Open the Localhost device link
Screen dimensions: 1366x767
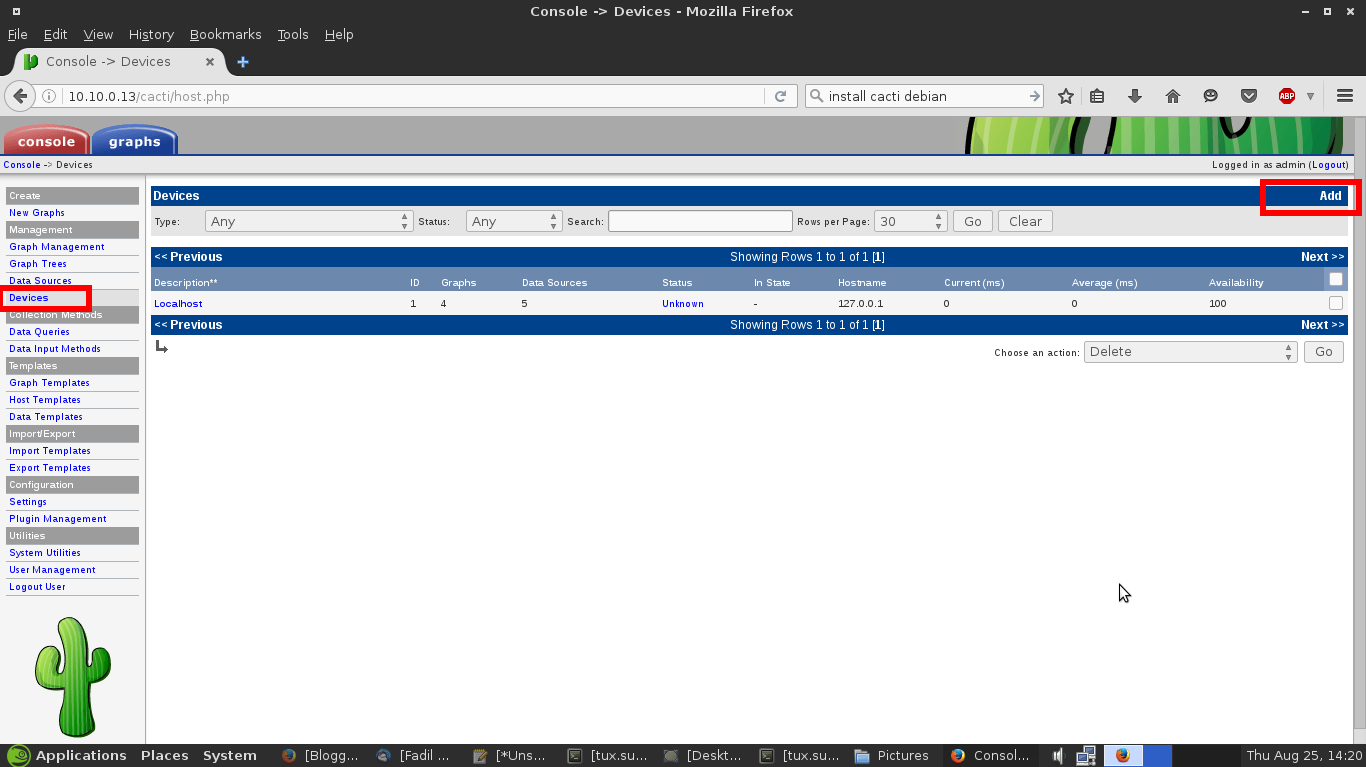point(178,303)
